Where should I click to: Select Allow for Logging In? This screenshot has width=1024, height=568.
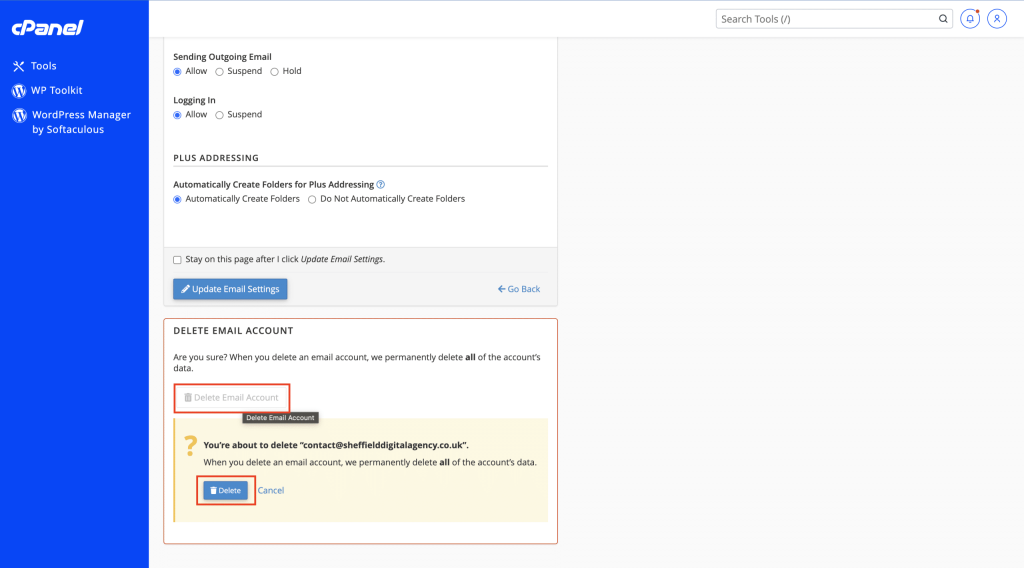click(x=177, y=115)
